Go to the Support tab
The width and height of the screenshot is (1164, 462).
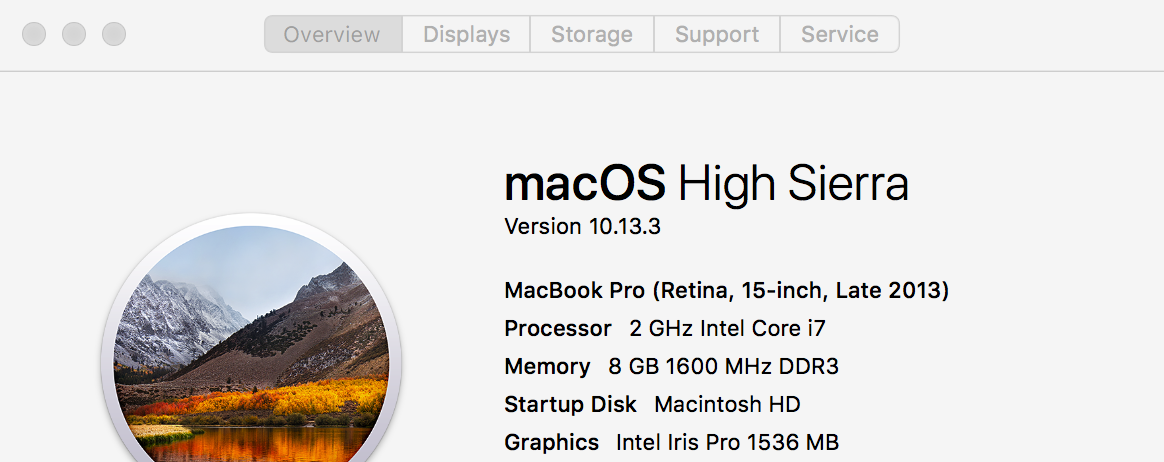717,34
